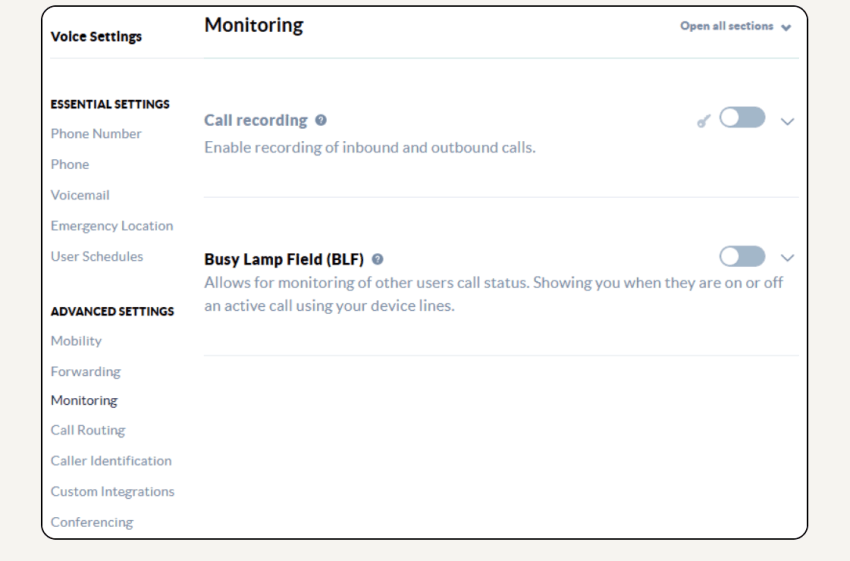Click the Voice Settings title
The width and height of the screenshot is (850, 561).
[96, 37]
